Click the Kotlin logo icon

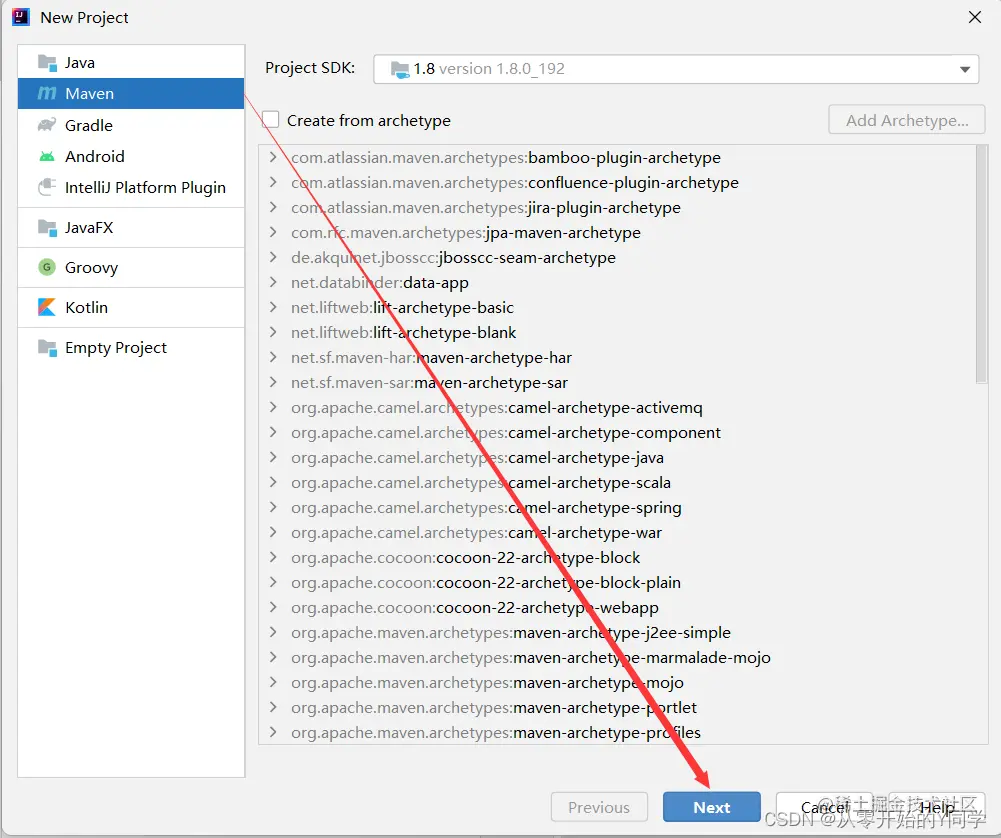pyautogui.click(x=47, y=307)
